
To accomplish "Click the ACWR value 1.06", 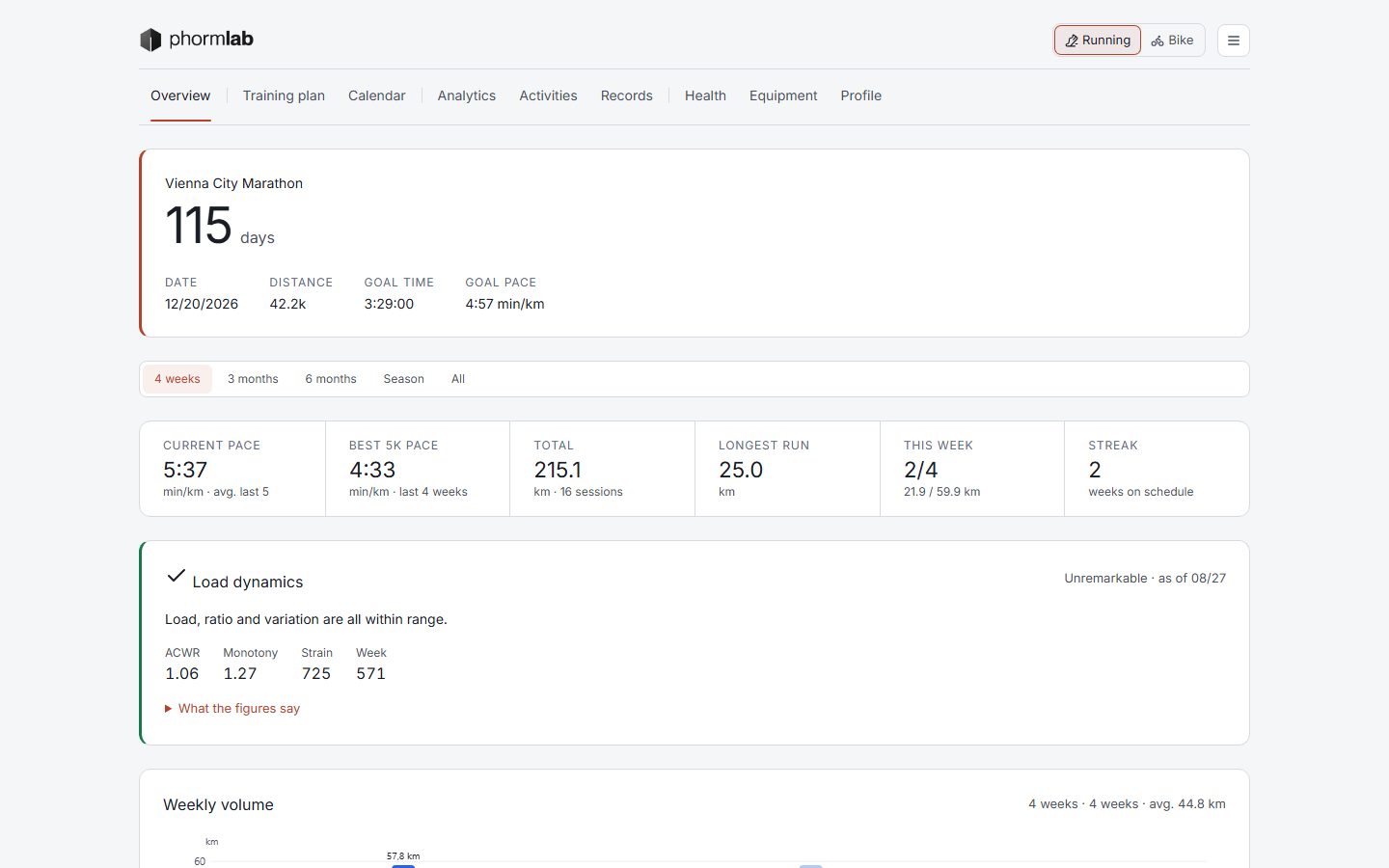I will click(x=182, y=673).
